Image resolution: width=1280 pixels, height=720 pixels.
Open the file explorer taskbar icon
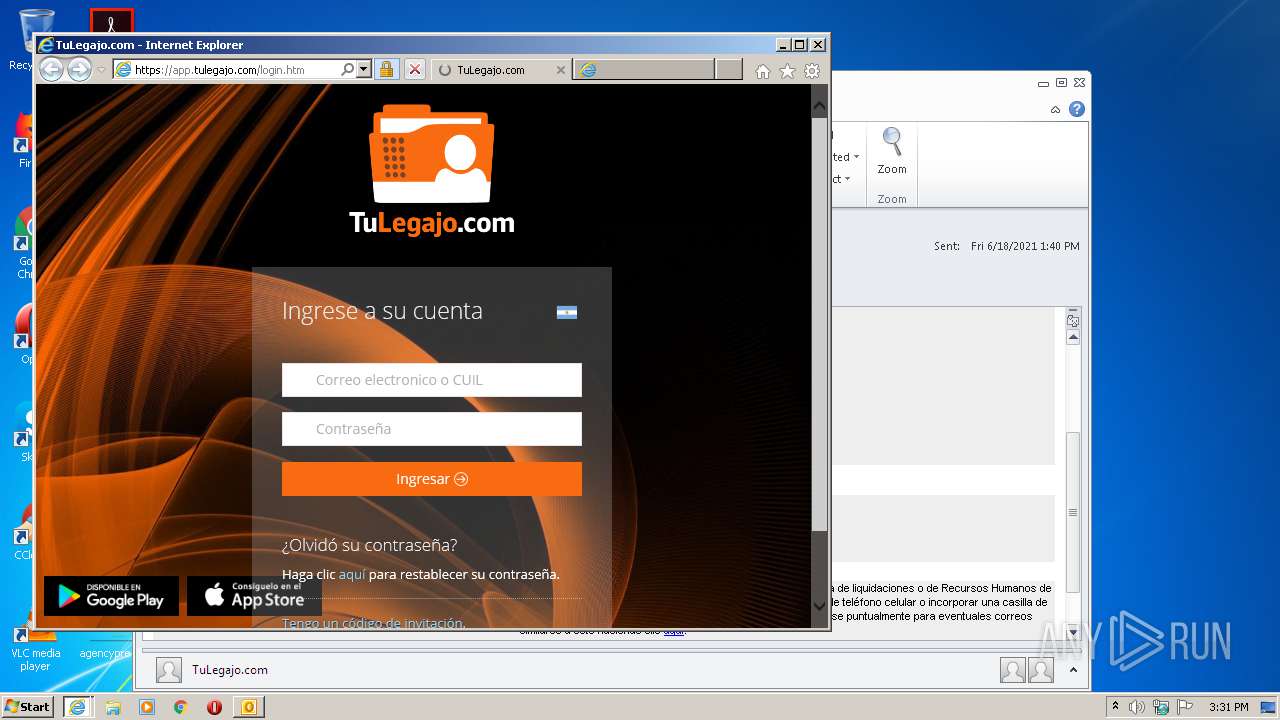(113, 707)
